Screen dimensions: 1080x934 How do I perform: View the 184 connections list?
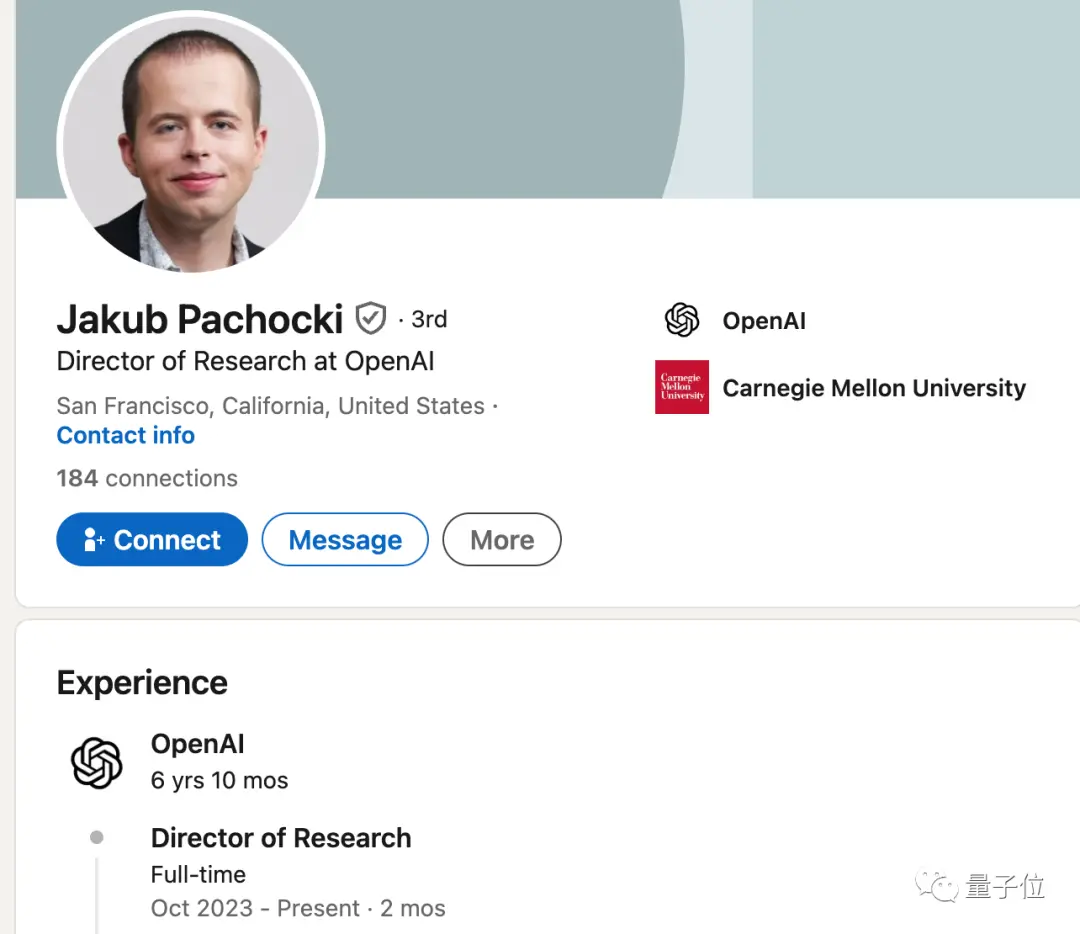147,478
